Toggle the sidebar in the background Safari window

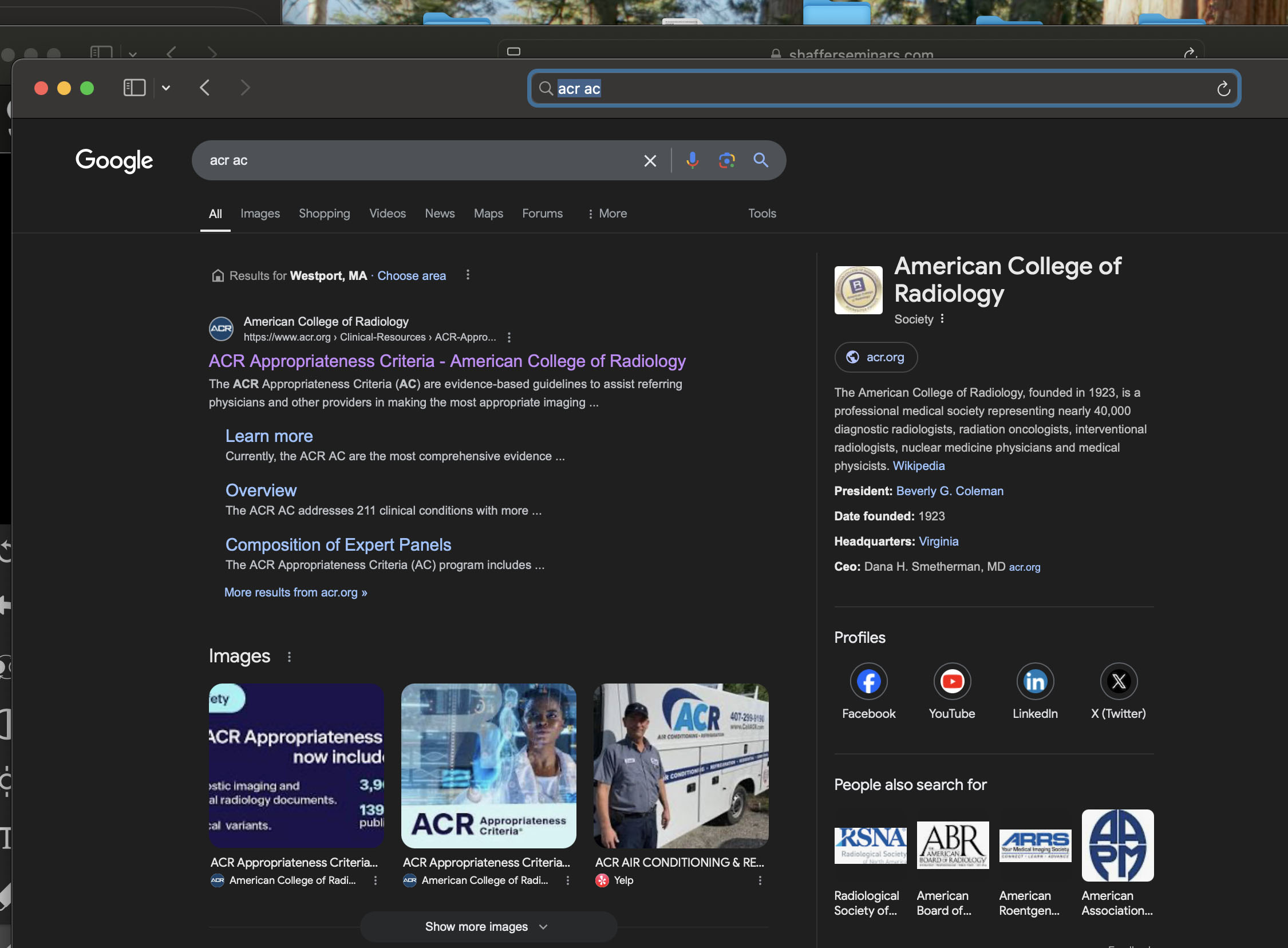(101, 52)
